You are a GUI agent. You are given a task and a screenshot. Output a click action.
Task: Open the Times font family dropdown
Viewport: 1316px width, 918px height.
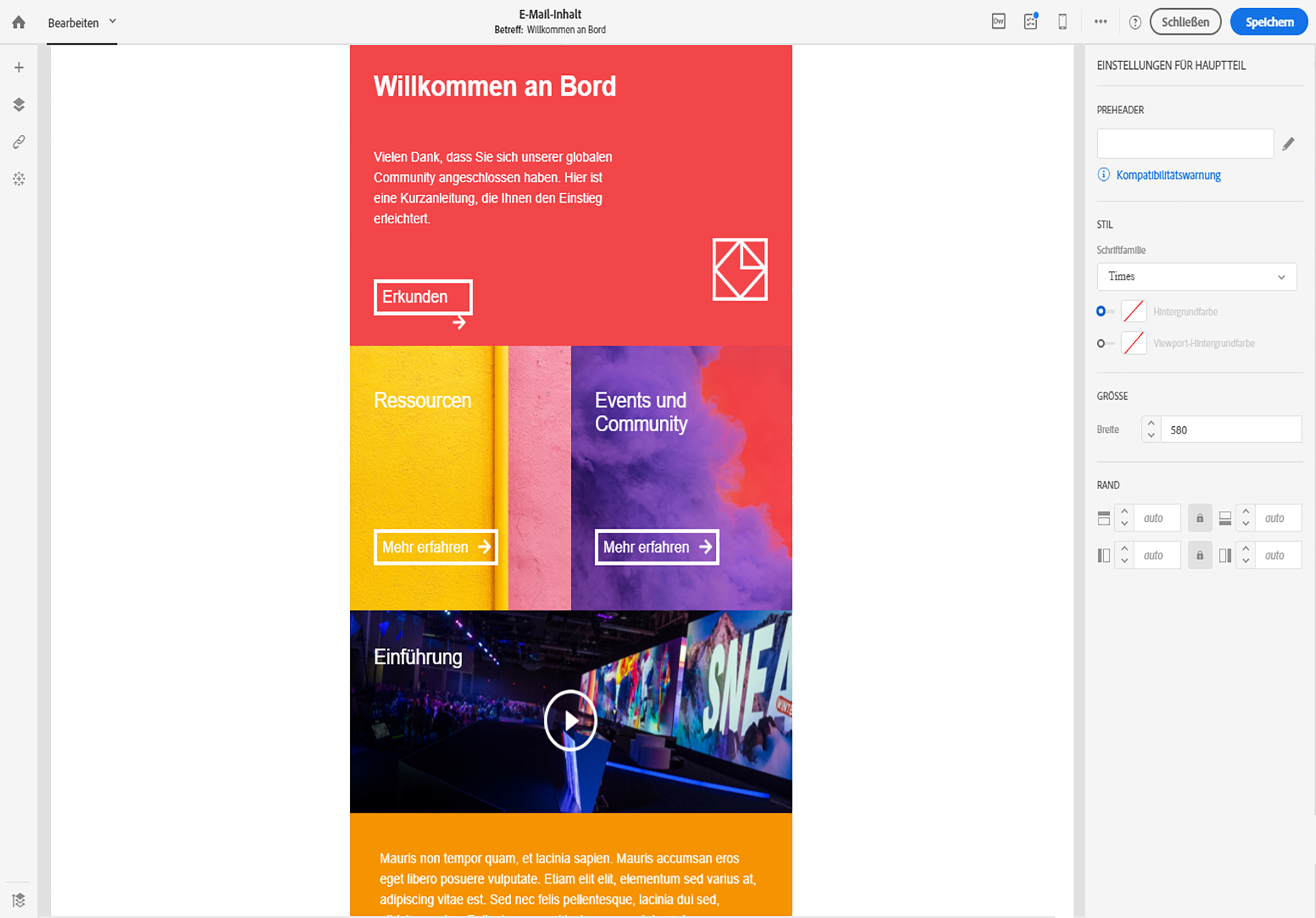1195,277
